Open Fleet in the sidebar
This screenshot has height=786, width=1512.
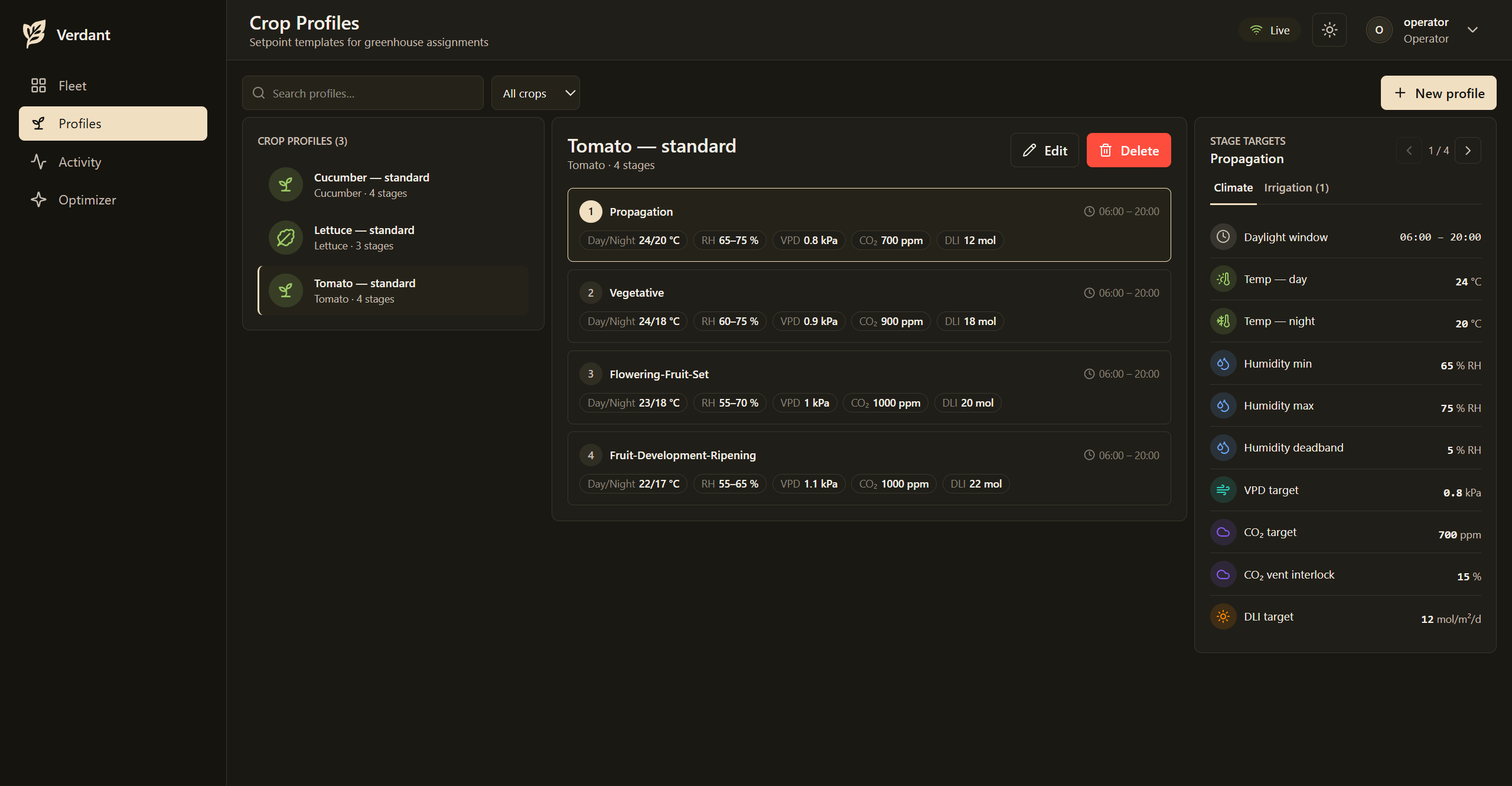pyautogui.click(x=113, y=86)
